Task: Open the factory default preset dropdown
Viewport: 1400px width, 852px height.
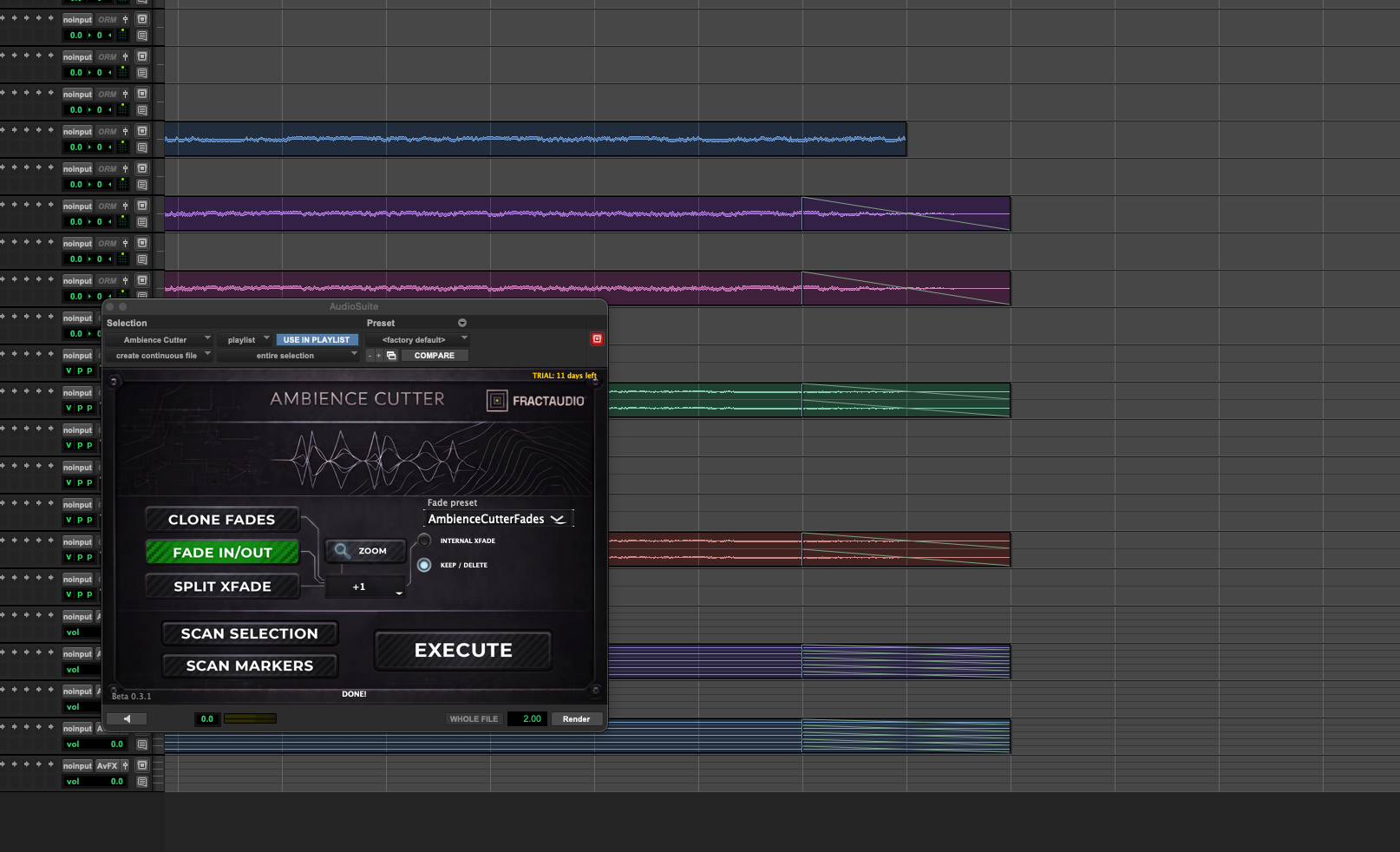Action: (x=417, y=340)
